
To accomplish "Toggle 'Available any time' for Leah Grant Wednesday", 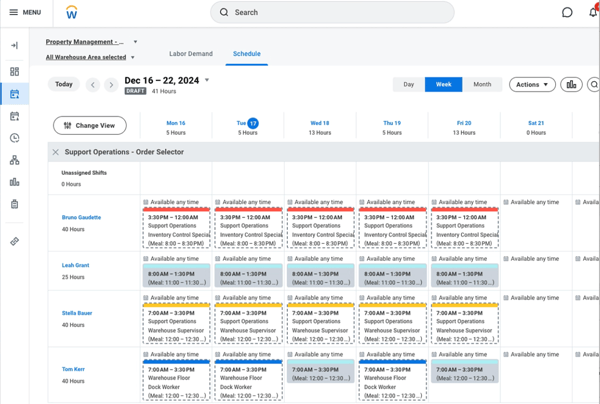I will (290, 259).
